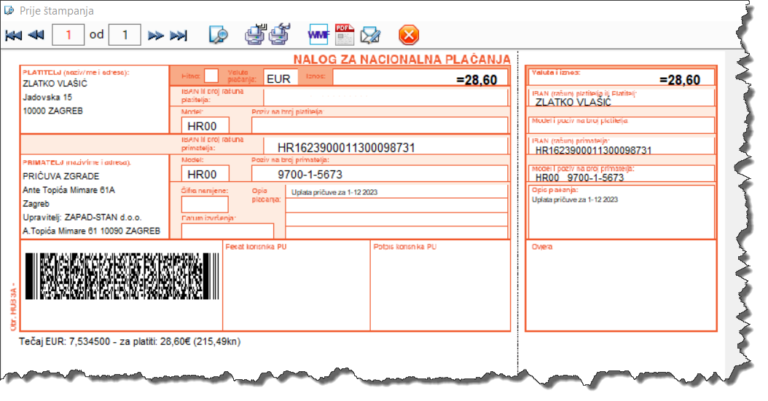
Task: Click the first printer icon
Action: [254, 35]
